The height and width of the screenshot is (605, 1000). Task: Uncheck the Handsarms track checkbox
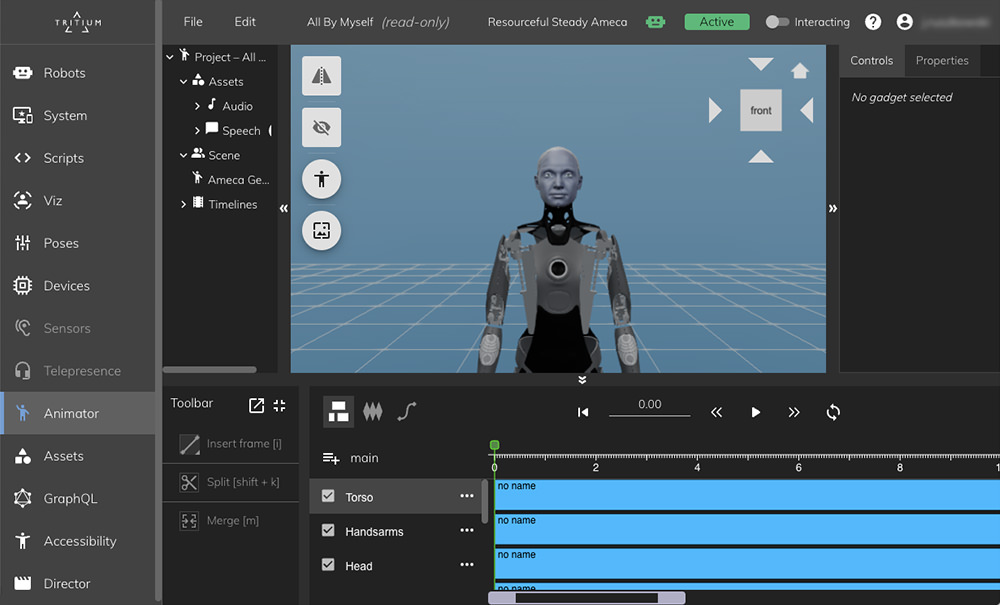pos(328,530)
